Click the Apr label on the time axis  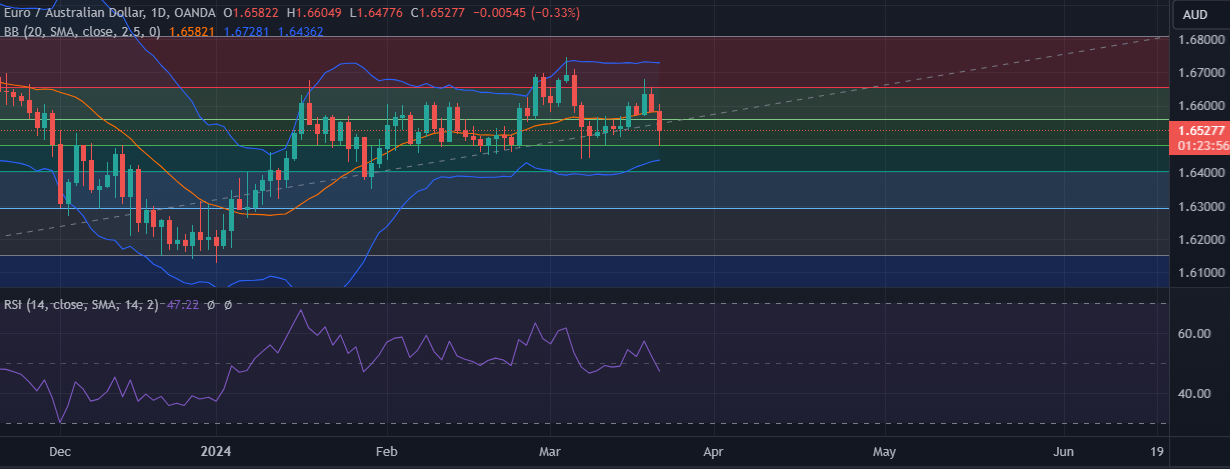coord(713,452)
